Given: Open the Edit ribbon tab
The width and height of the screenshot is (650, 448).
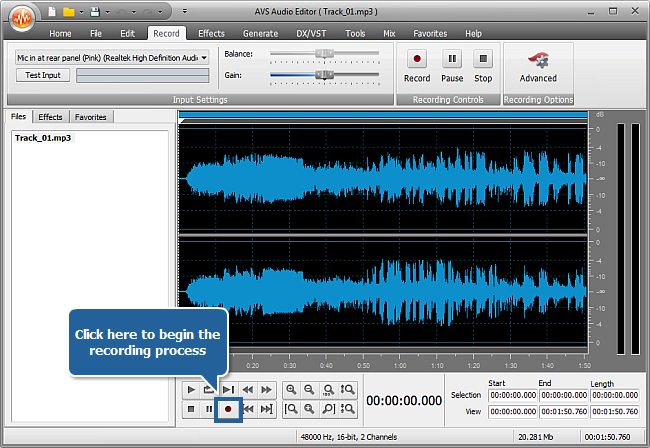Looking at the screenshot, I should coord(127,34).
